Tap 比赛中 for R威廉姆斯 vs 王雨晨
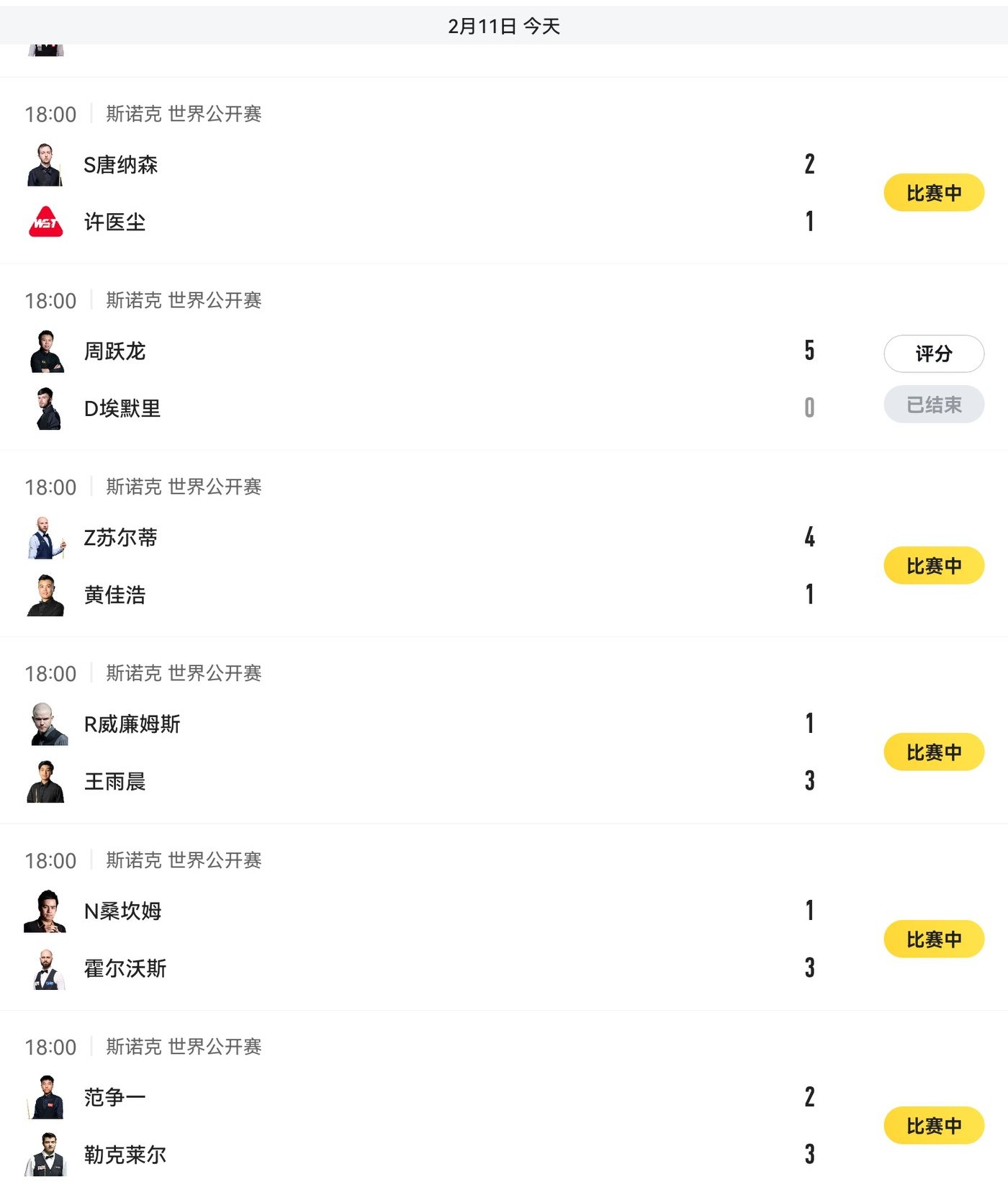The height and width of the screenshot is (1195, 1008). click(x=933, y=752)
